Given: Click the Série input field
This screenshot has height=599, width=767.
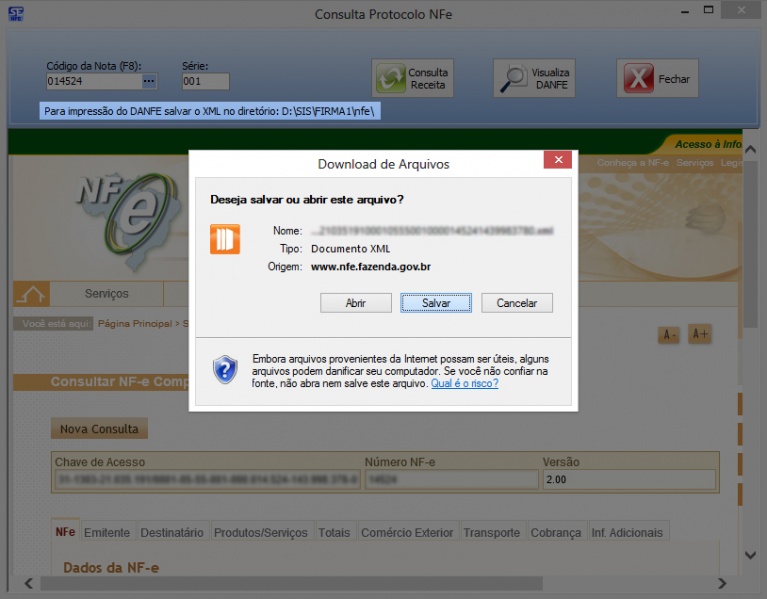Looking at the screenshot, I should (x=205, y=82).
